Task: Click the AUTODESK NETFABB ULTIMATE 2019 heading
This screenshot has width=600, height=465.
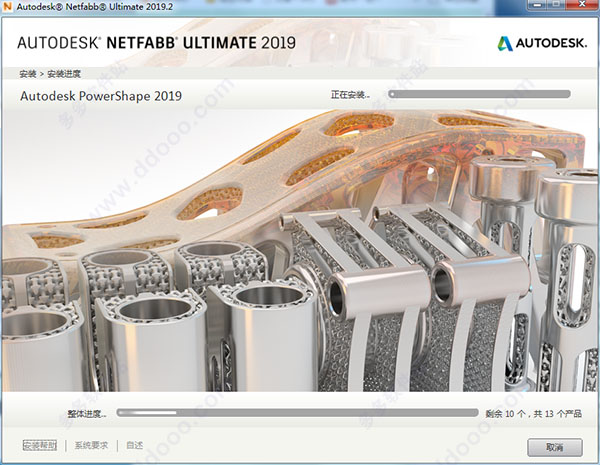Action: 157,43
